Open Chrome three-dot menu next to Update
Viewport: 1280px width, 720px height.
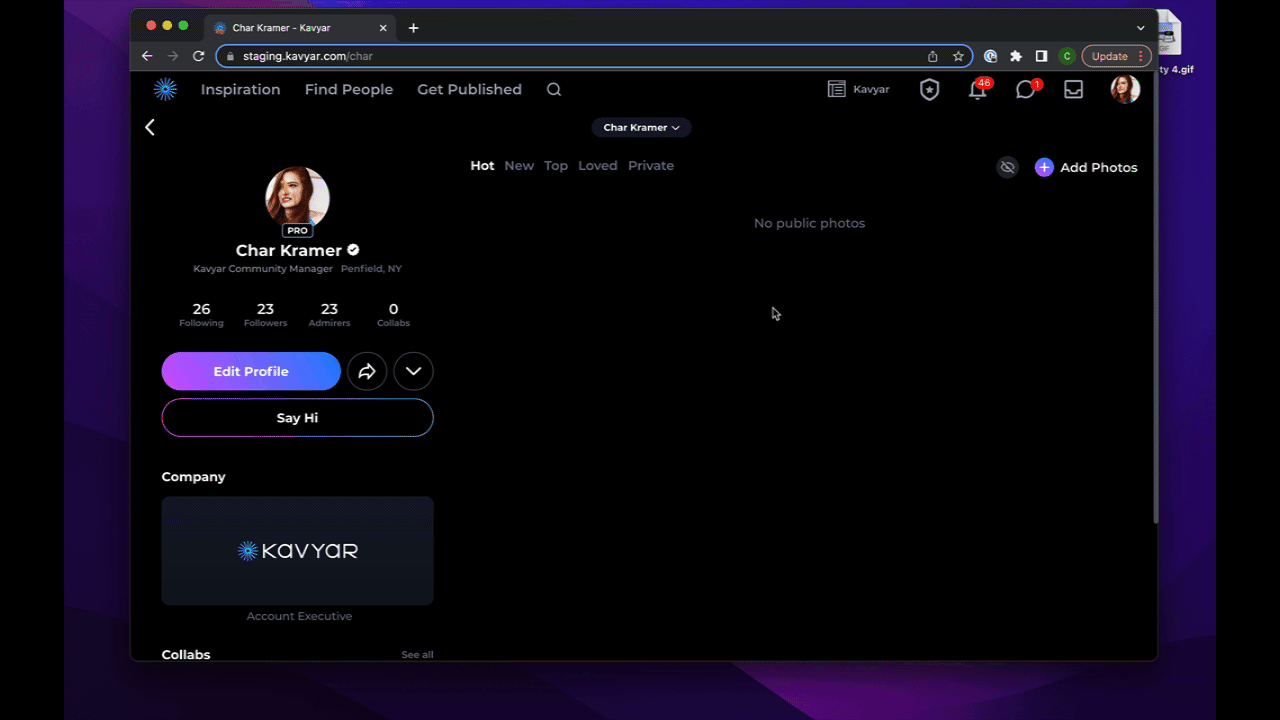coord(1141,56)
